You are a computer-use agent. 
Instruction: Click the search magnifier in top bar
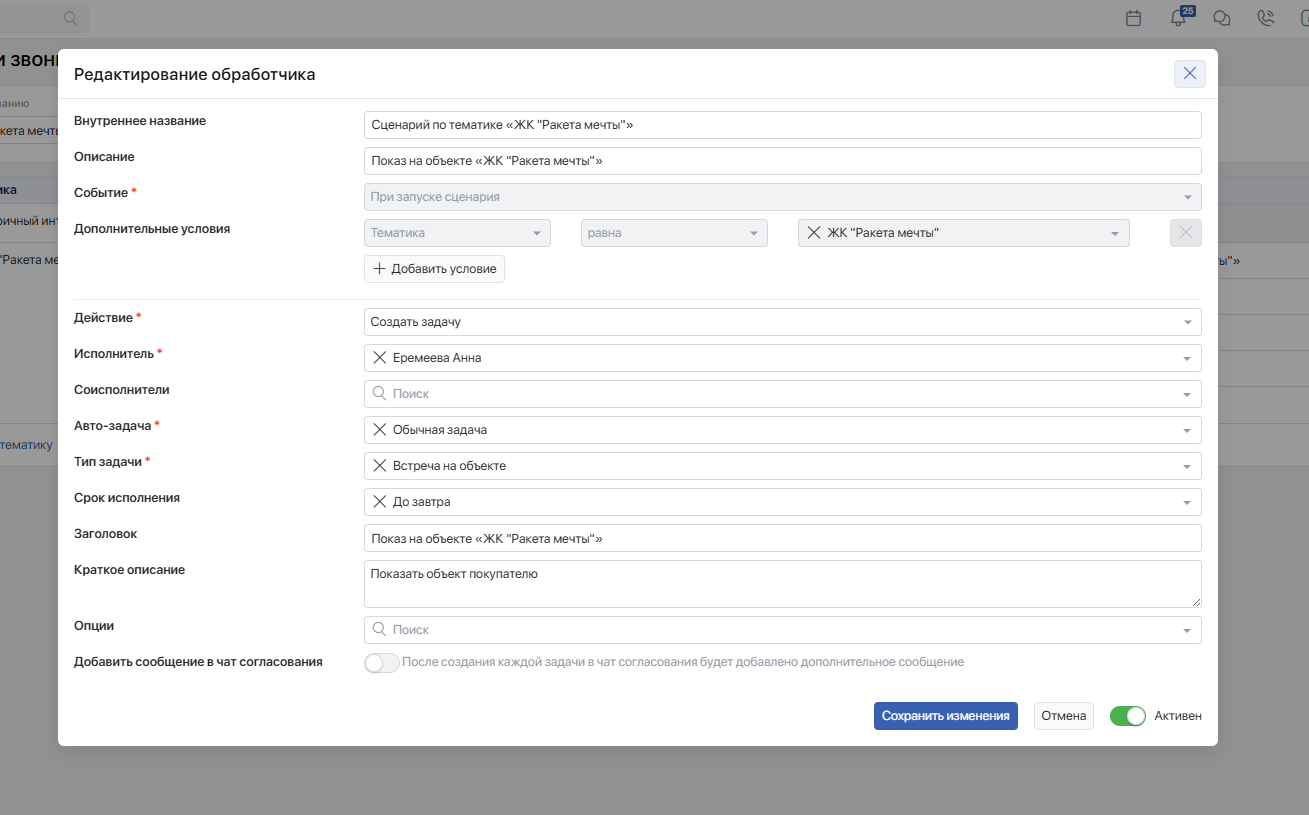pos(71,18)
